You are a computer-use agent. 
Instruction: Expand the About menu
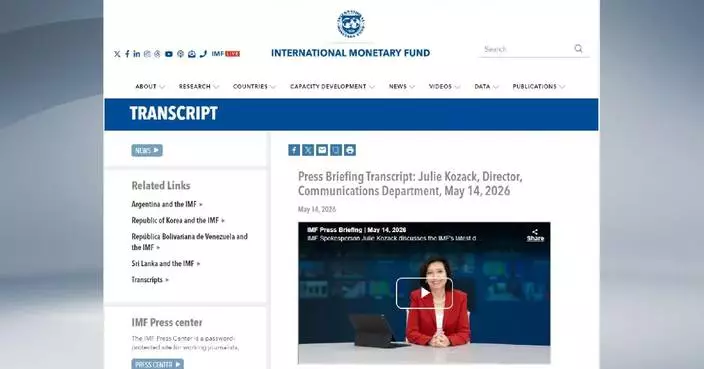click(x=150, y=86)
